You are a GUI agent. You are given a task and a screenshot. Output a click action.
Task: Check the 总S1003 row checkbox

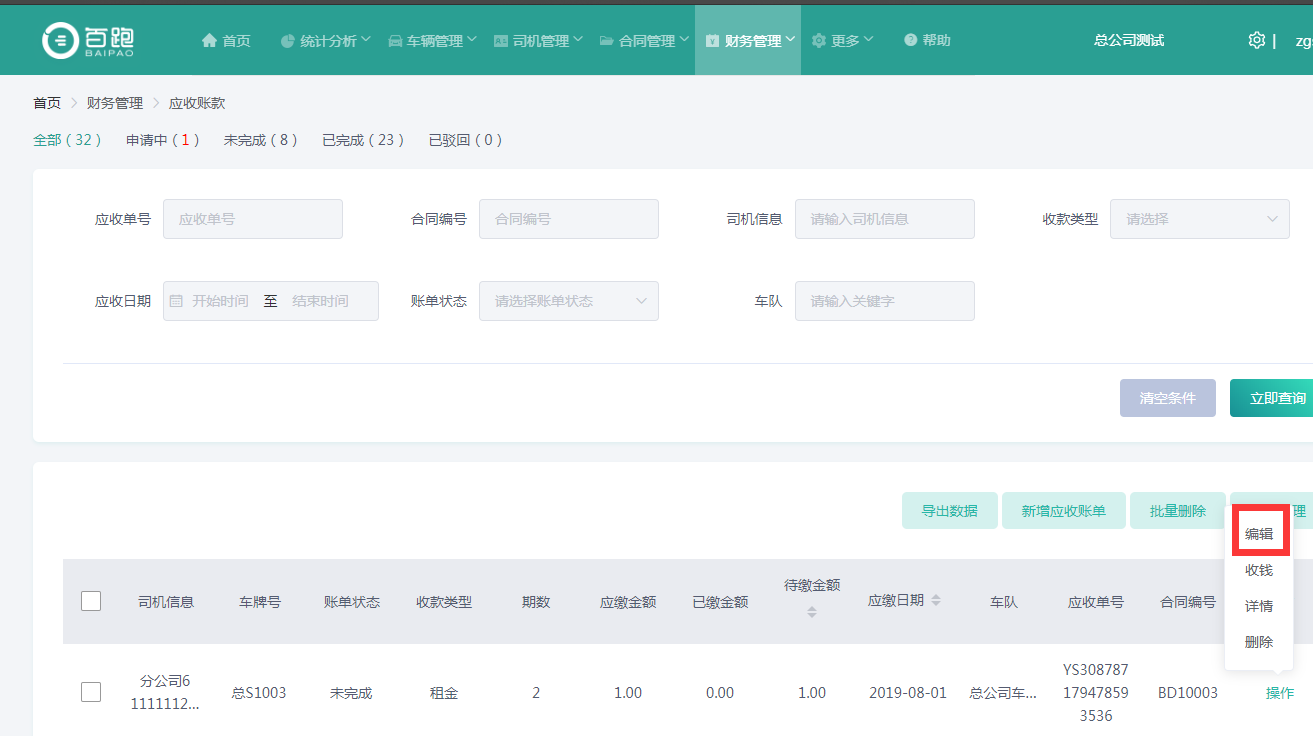tap(91, 692)
